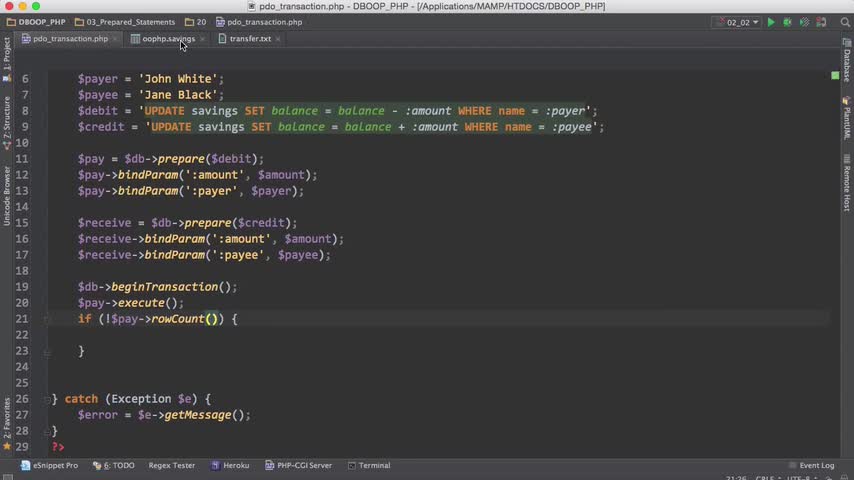Click the listen for debug connections icon
The height and width of the screenshot is (480, 854).
pyautogui.click(x=821, y=22)
